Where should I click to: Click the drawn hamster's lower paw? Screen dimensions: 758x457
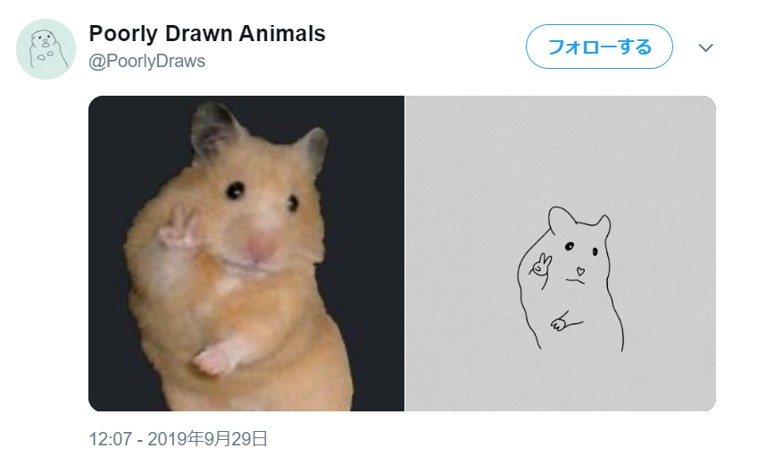pyautogui.click(x=560, y=323)
